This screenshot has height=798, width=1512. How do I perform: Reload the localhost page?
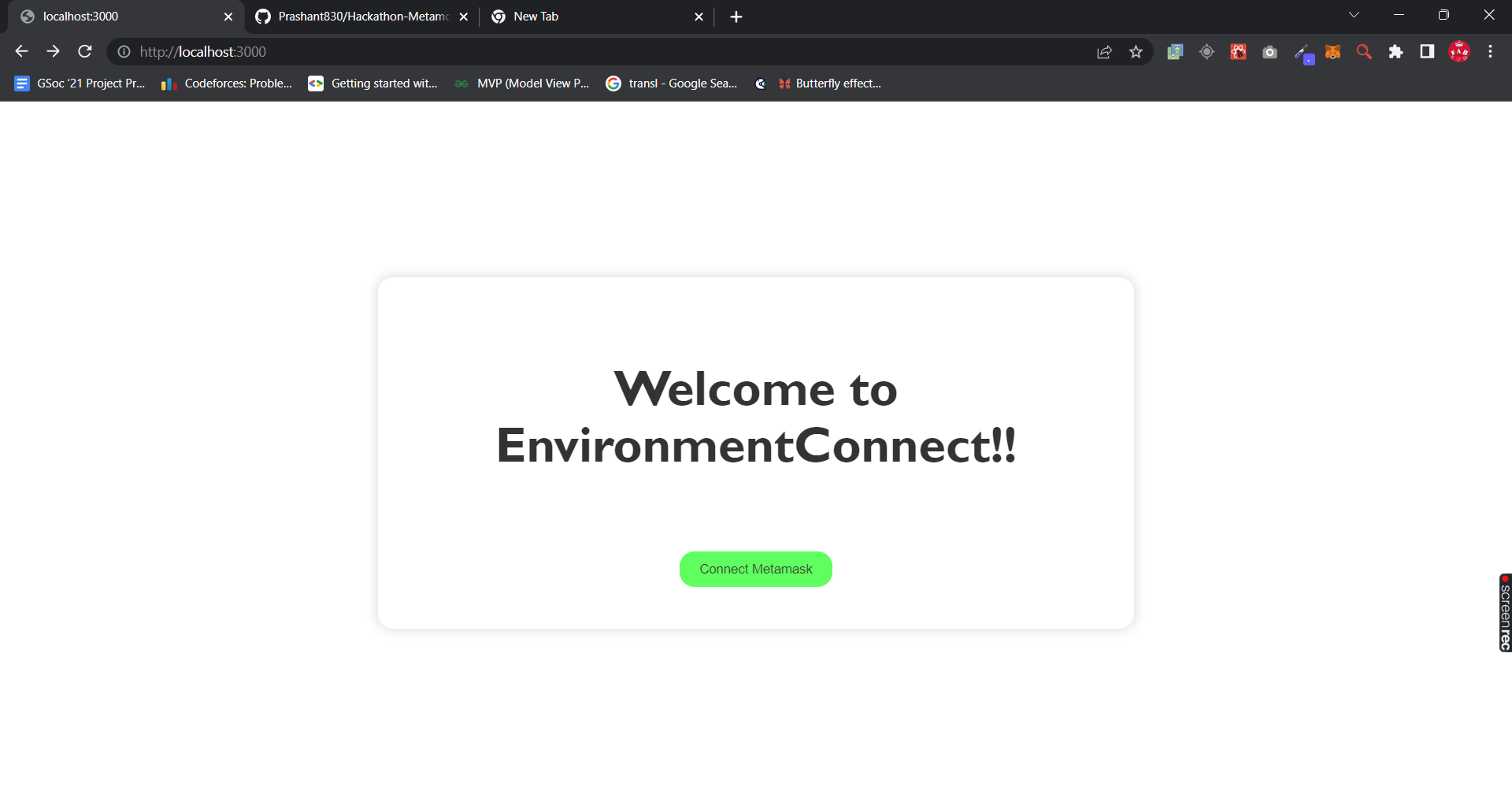85,51
